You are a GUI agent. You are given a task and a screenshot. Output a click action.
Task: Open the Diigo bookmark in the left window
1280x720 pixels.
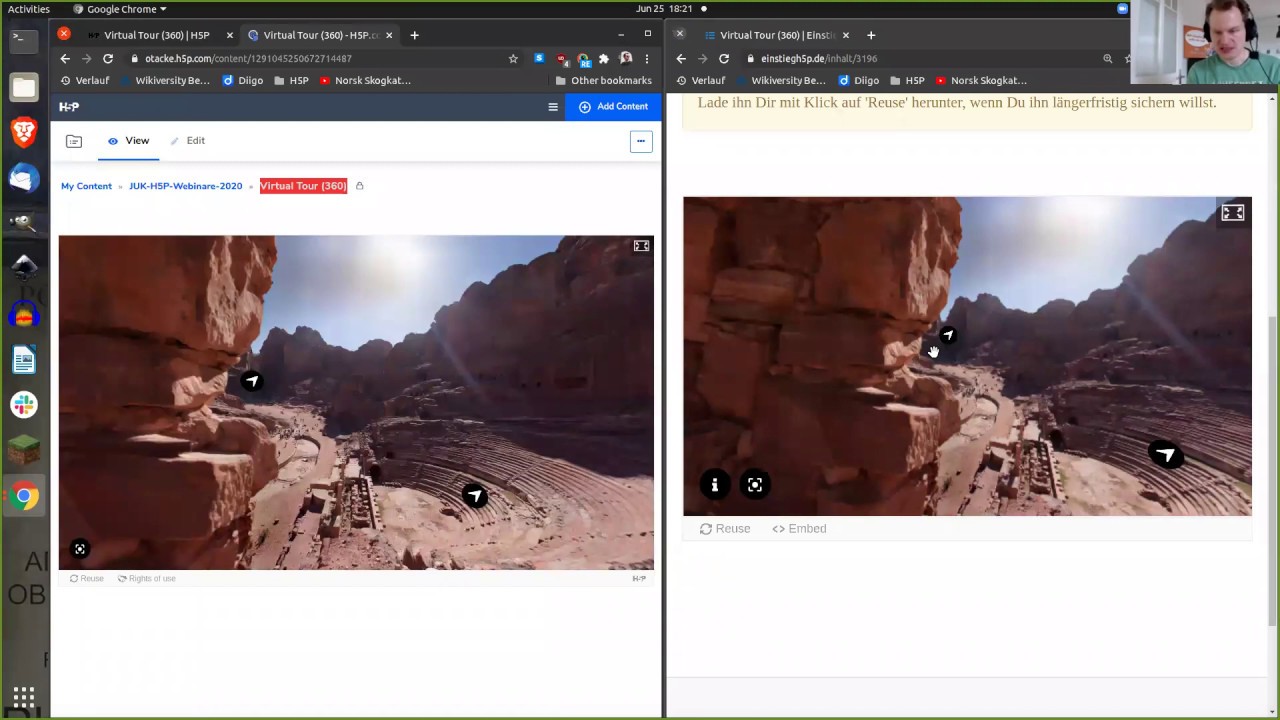[243, 80]
